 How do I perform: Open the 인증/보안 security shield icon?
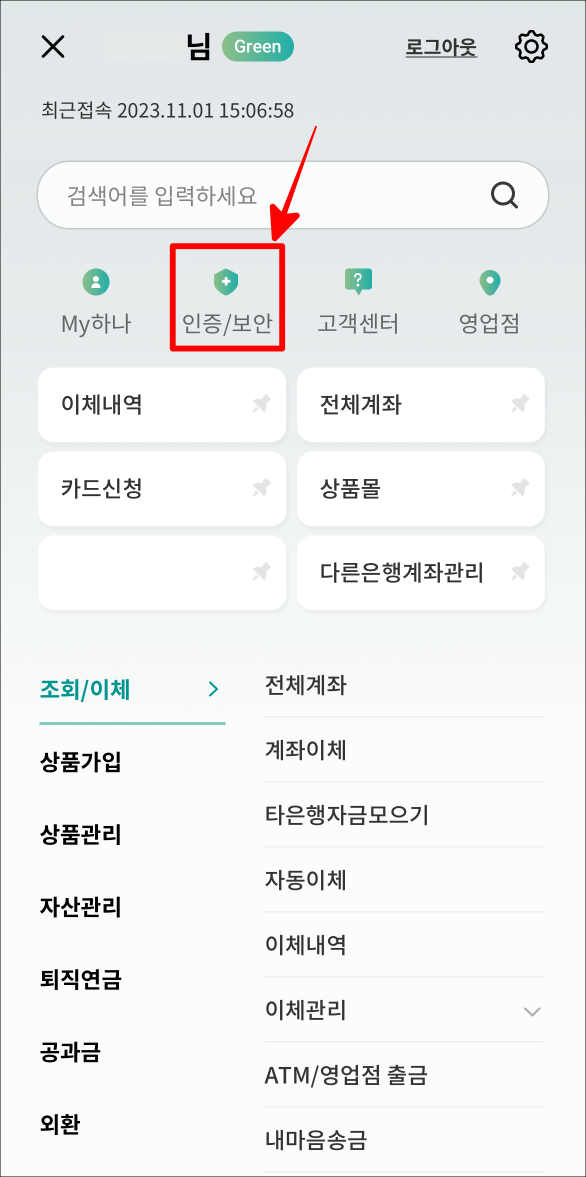[x=226, y=282]
